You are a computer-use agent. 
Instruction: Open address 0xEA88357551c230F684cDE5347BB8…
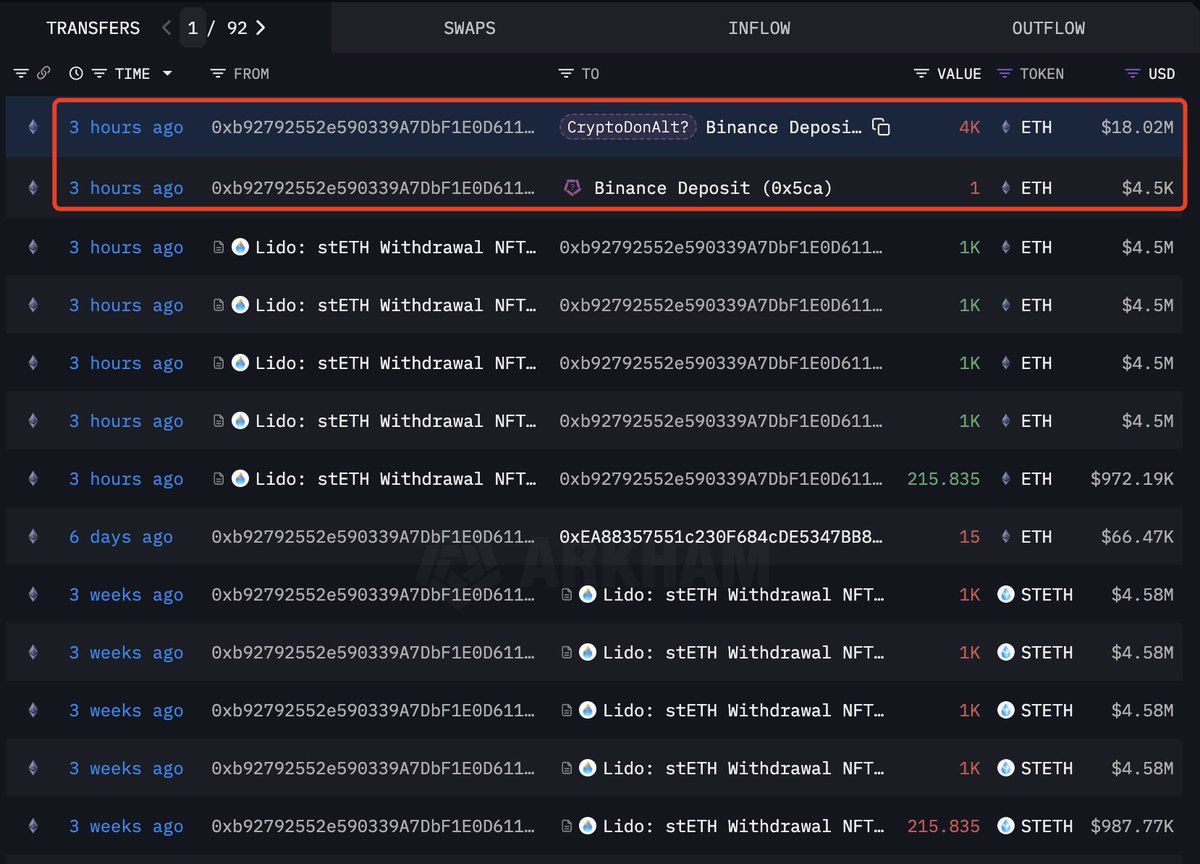[721, 537]
